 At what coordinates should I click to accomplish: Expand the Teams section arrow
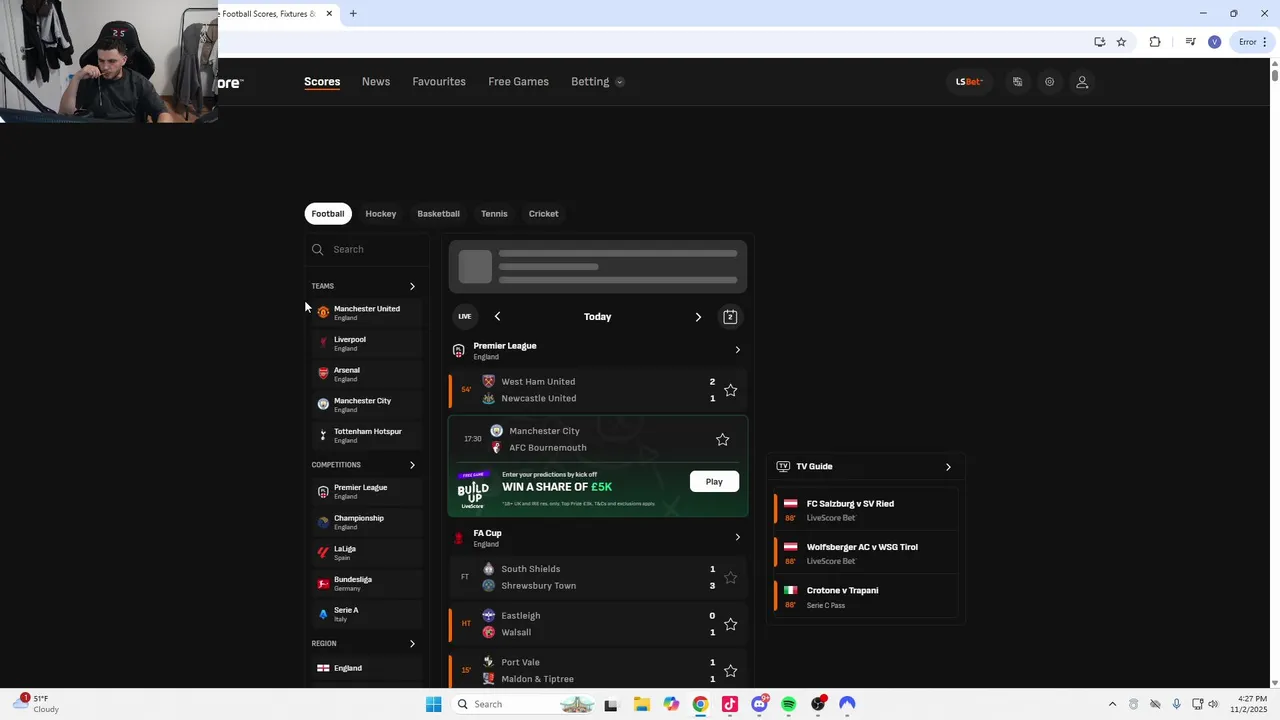point(412,286)
